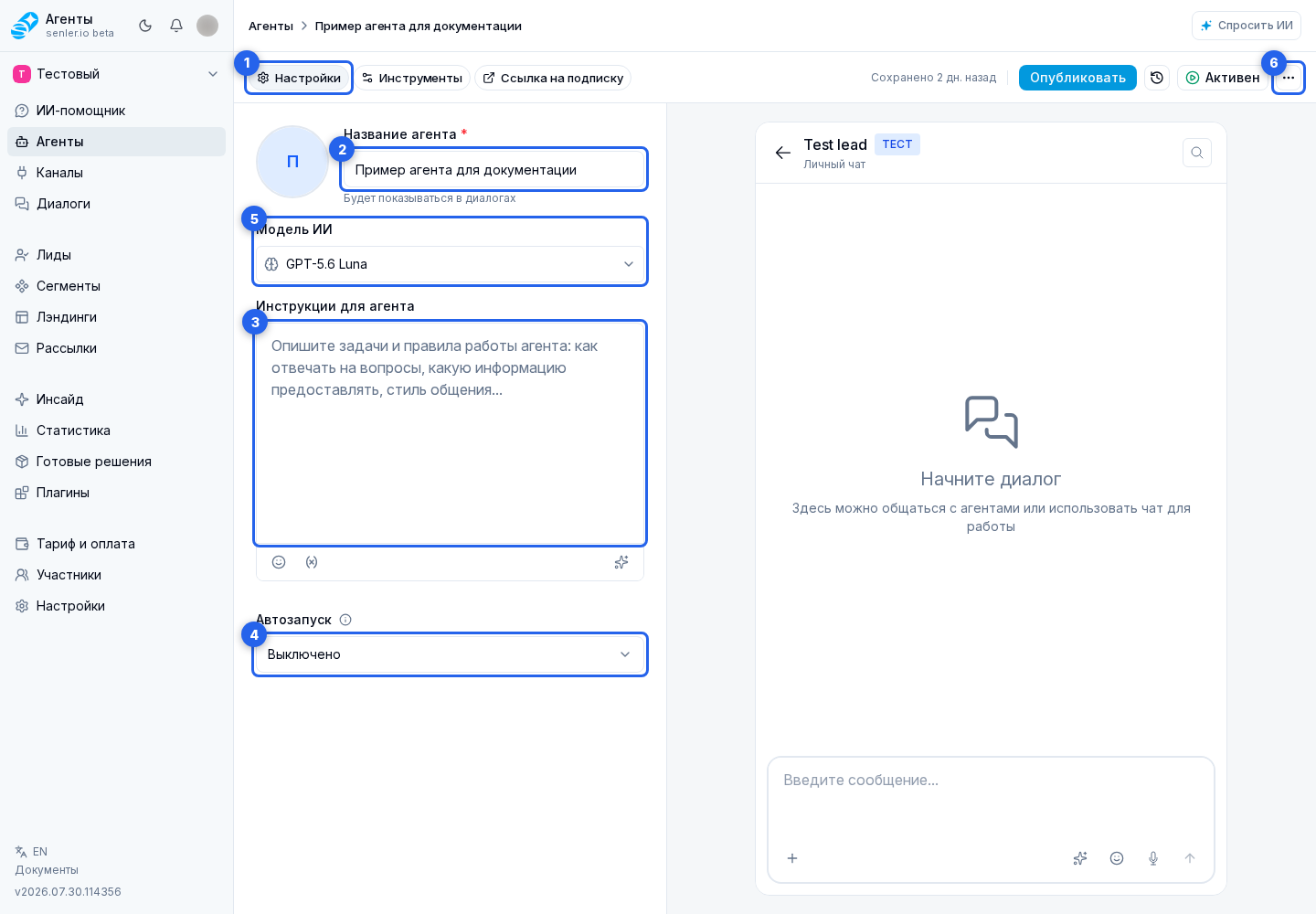The height and width of the screenshot is (914, 1316).
Task: Insert variable icon under instructions field
Action: (x=312, y=562)
